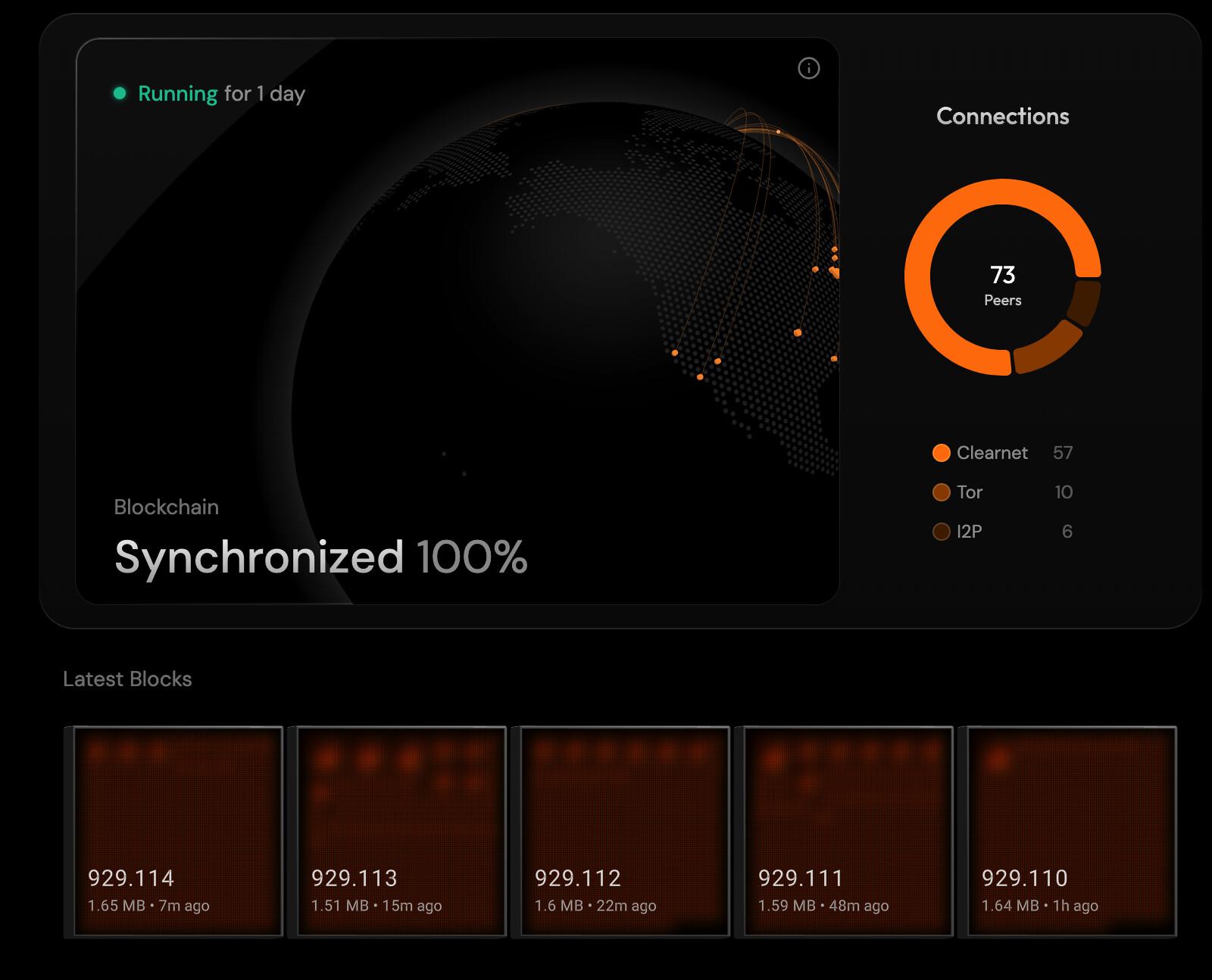The height and width of the screenshot is (980, 1212).
Task: Select the Clearnet orange legend dot
Action: [941, 453]
